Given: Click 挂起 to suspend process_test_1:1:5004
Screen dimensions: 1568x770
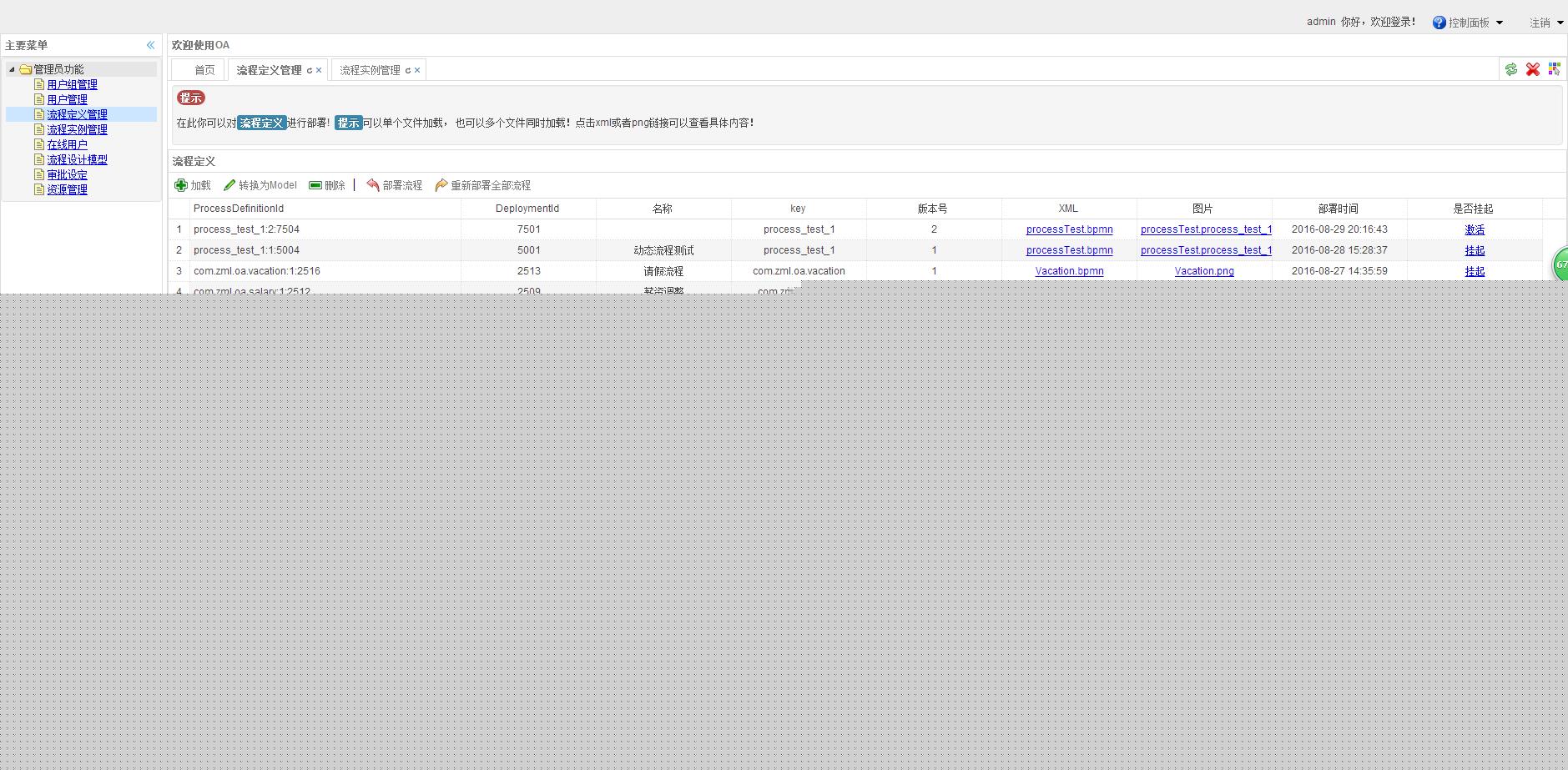Looking at the screenshot, I should click(x=1475, y=250).
